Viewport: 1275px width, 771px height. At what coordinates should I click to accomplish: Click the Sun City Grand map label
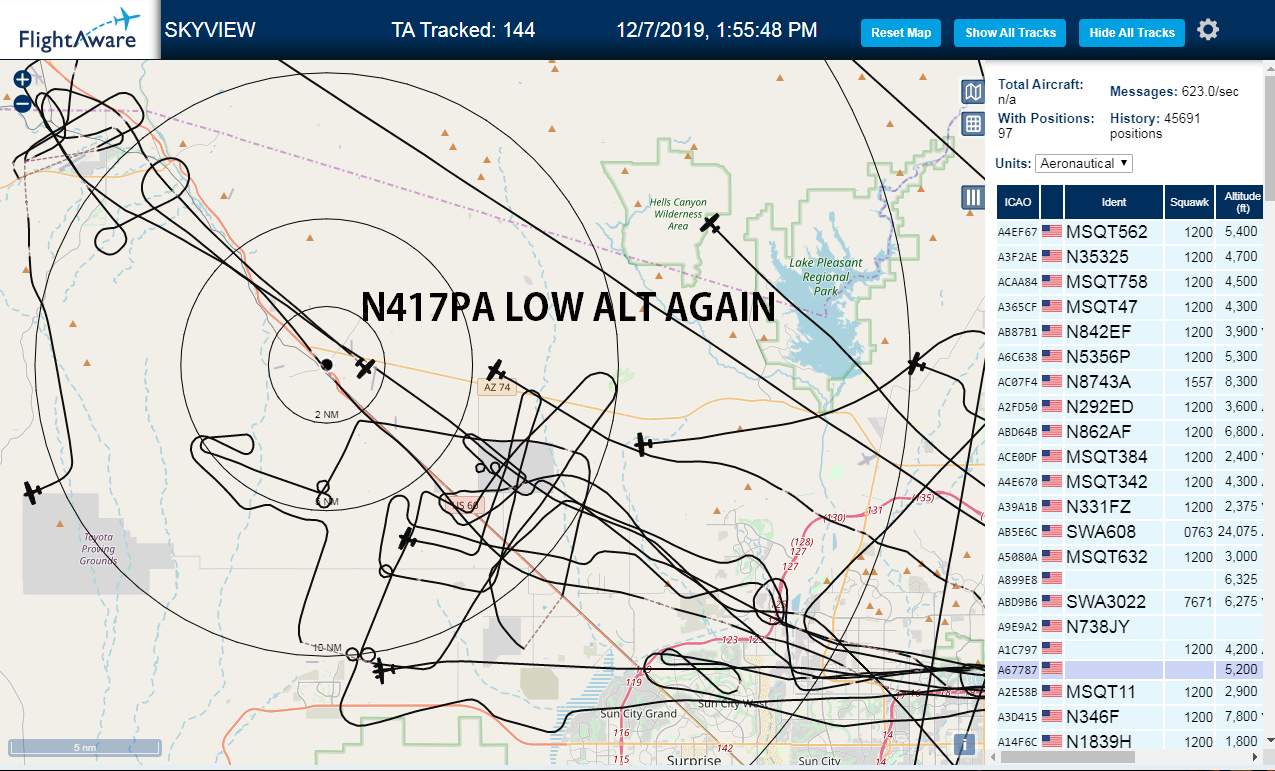tap(638, 714)
